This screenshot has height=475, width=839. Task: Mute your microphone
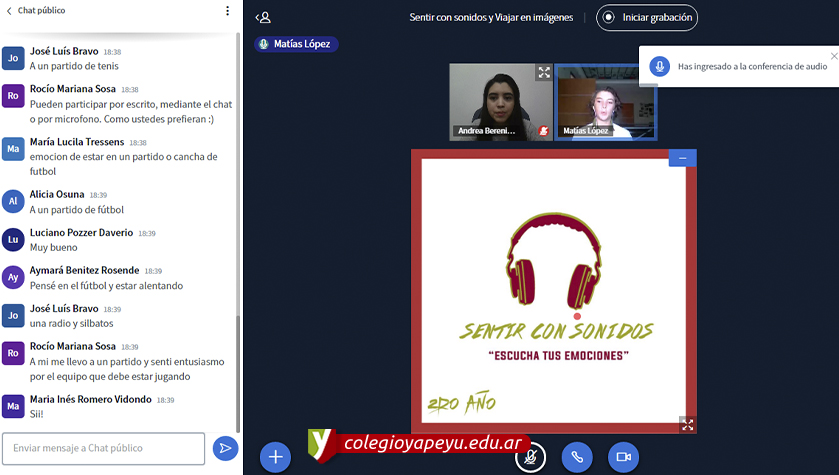(530, 457)
